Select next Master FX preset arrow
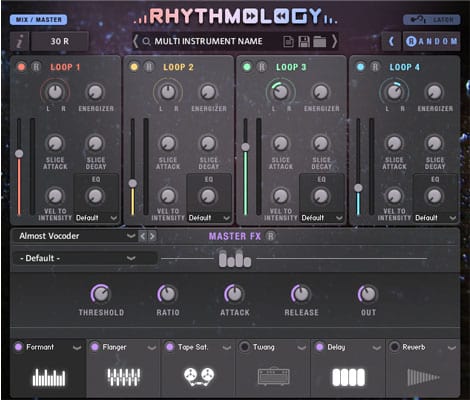 [152, 236]
